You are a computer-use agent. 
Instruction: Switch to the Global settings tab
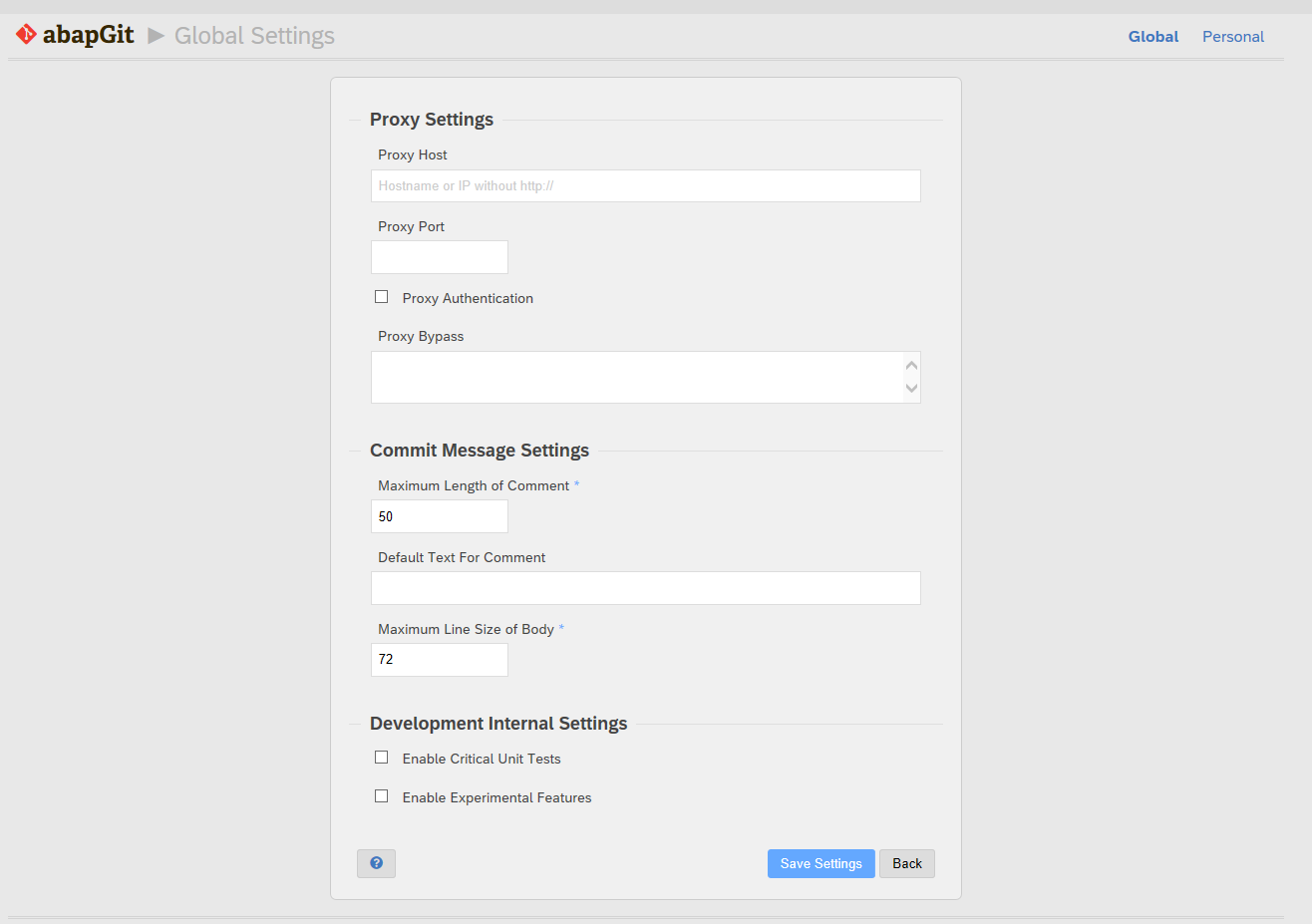[1153, 37]
